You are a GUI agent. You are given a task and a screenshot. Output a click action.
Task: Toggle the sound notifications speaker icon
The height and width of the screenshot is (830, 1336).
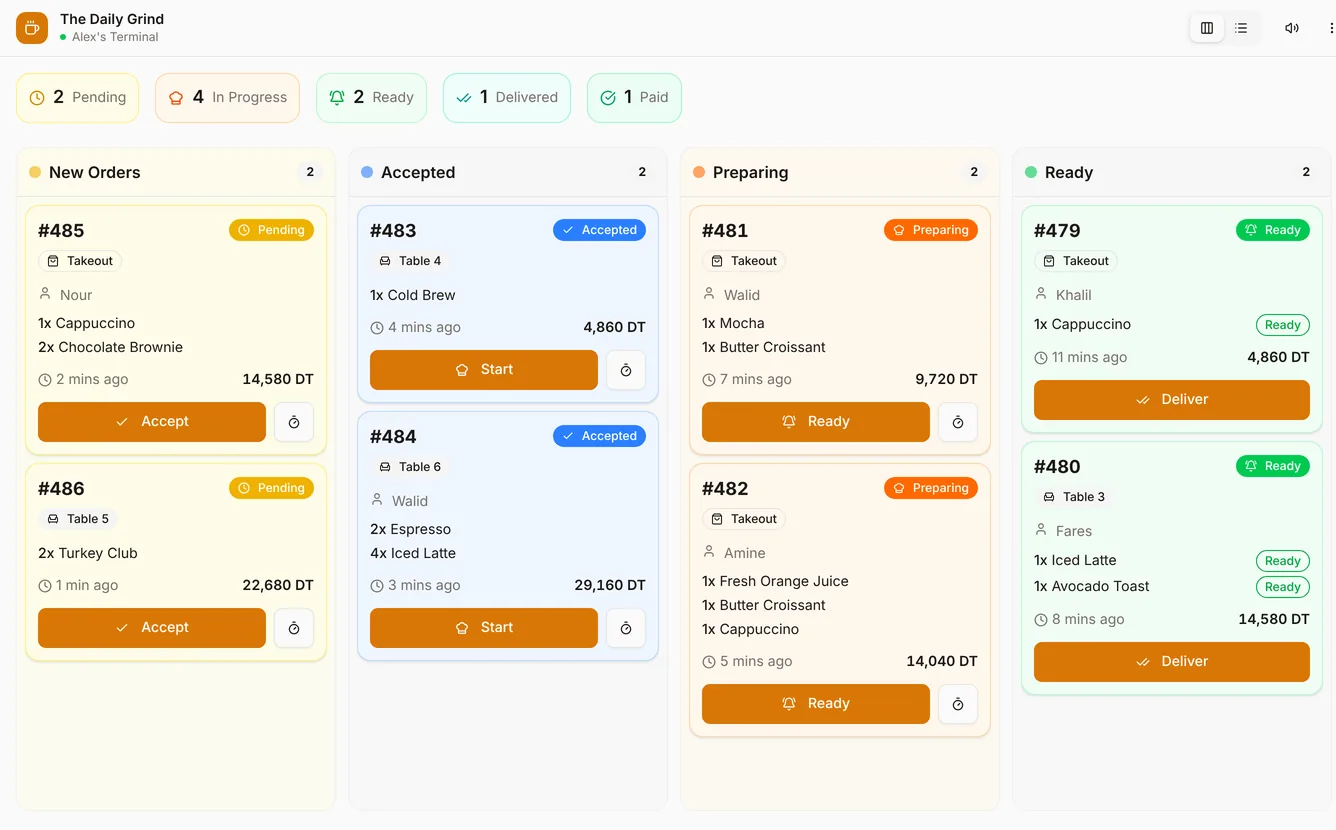coord(1292,28)
